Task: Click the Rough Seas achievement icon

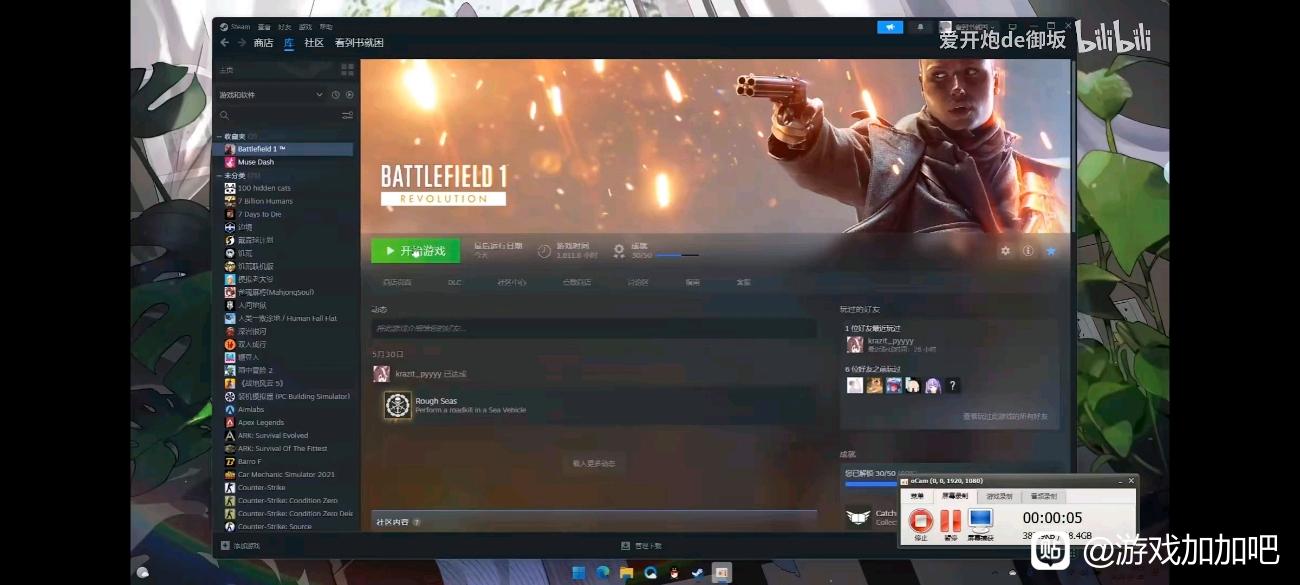Action: pyautogui.click(x=398, y=405)
